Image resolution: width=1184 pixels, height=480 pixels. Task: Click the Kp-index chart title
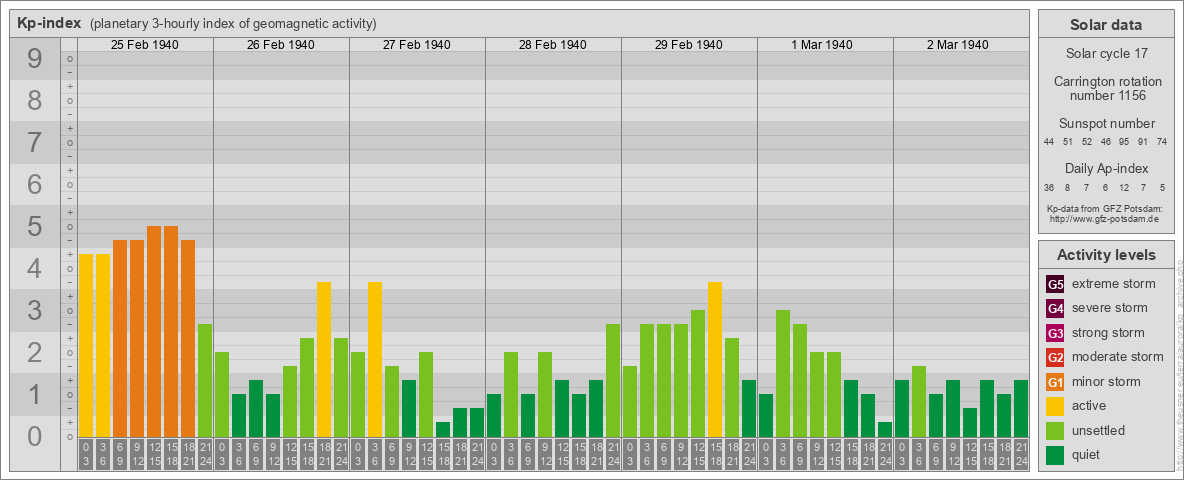click(48, 23)
